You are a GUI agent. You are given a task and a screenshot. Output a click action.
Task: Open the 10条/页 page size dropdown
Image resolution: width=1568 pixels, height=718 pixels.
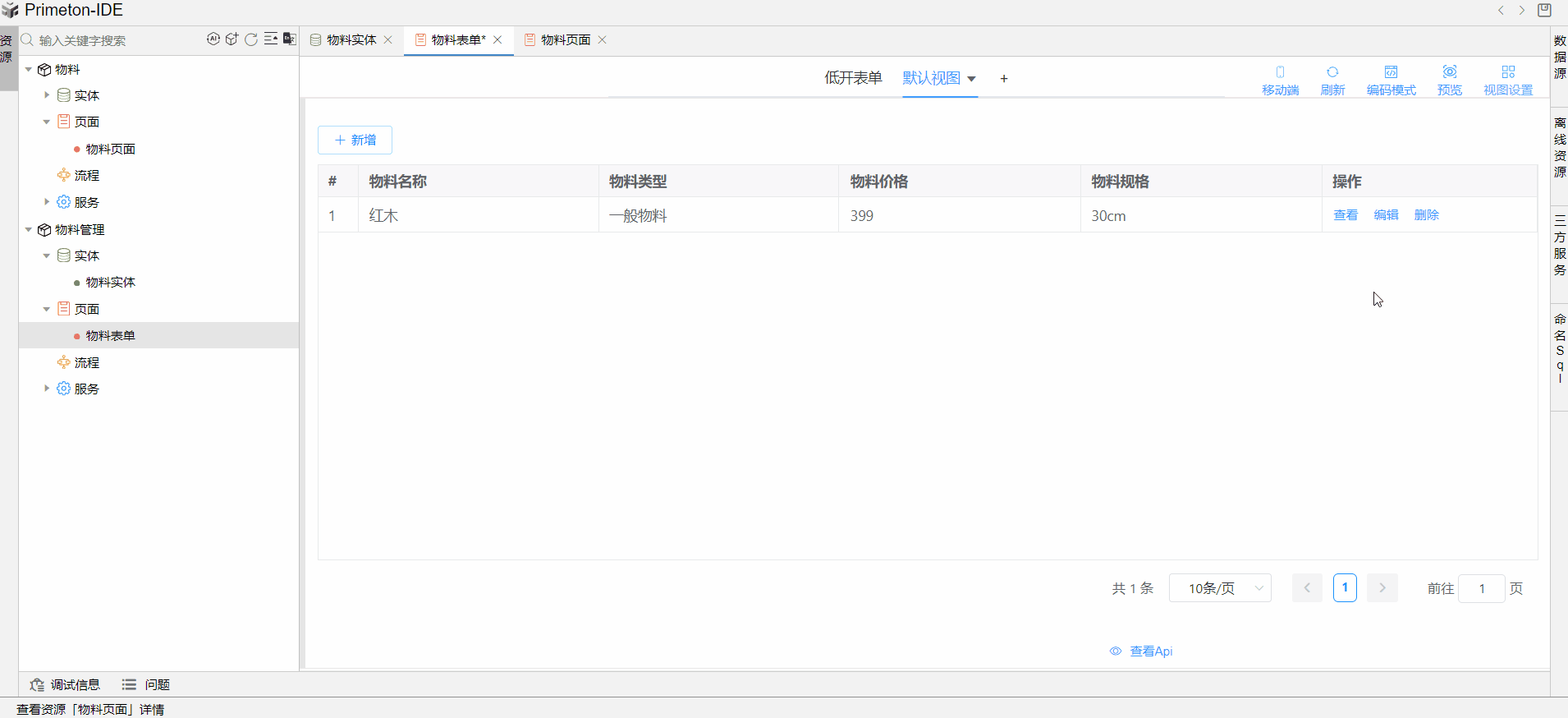point(1220,588)
